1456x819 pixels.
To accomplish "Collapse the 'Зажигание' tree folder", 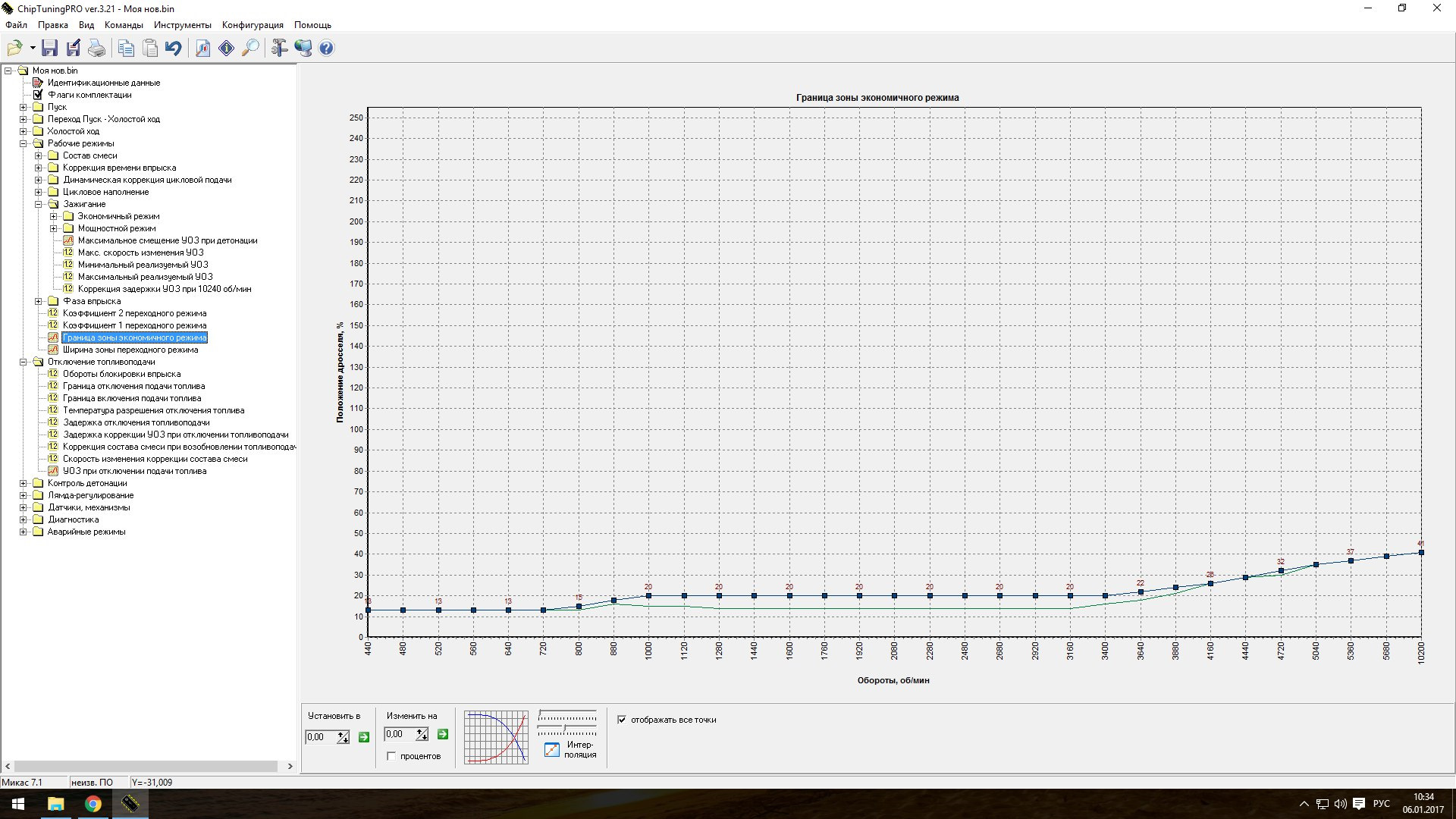I will [x=39, y=204].
